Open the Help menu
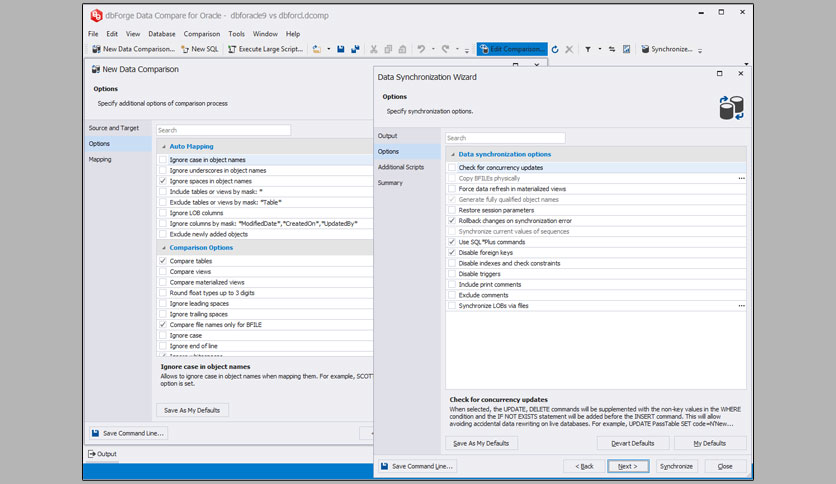This screenshot has width=836, height=484. tap(293, 34)
